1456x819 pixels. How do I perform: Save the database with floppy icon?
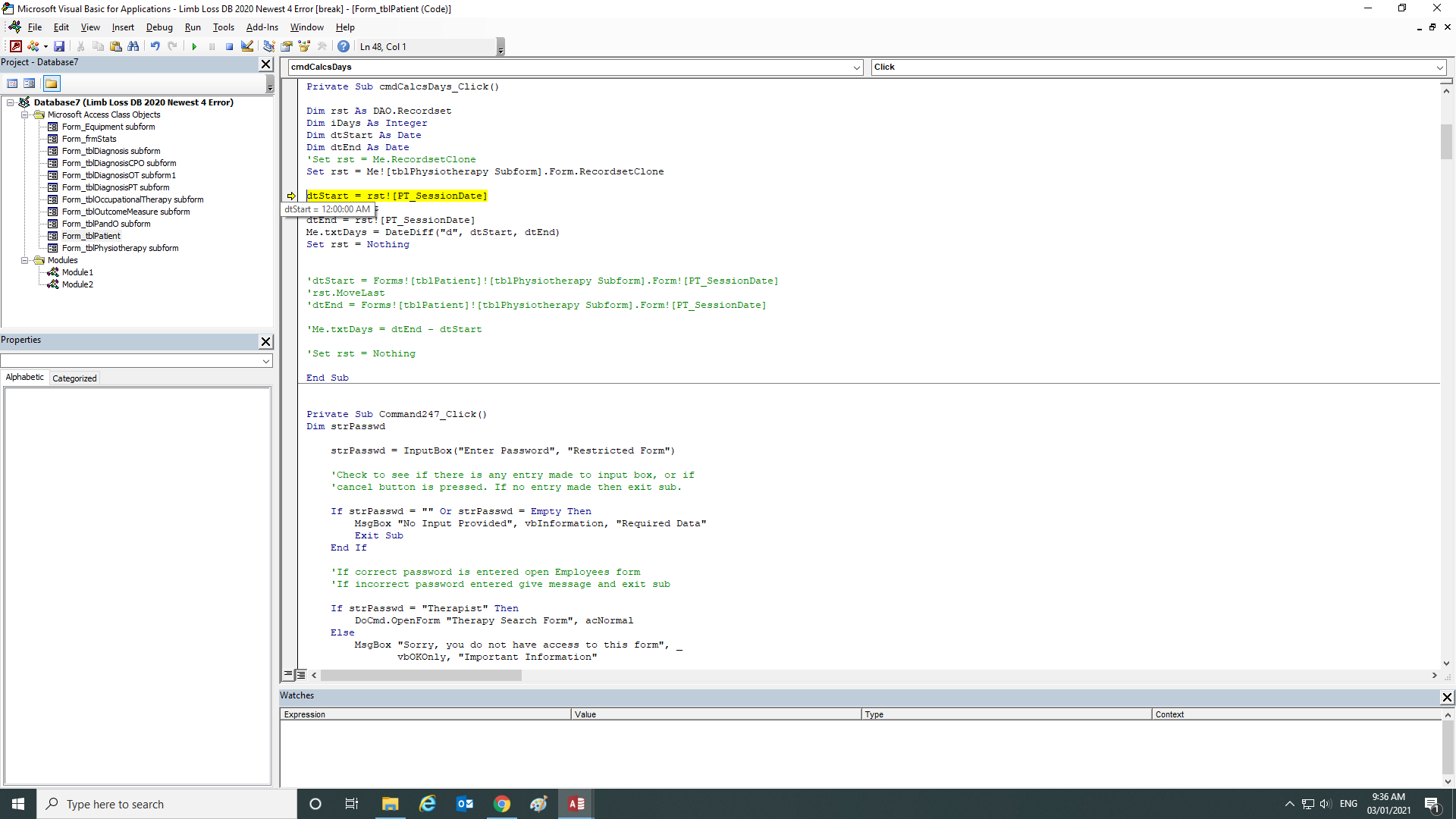(x=59, y=46)
